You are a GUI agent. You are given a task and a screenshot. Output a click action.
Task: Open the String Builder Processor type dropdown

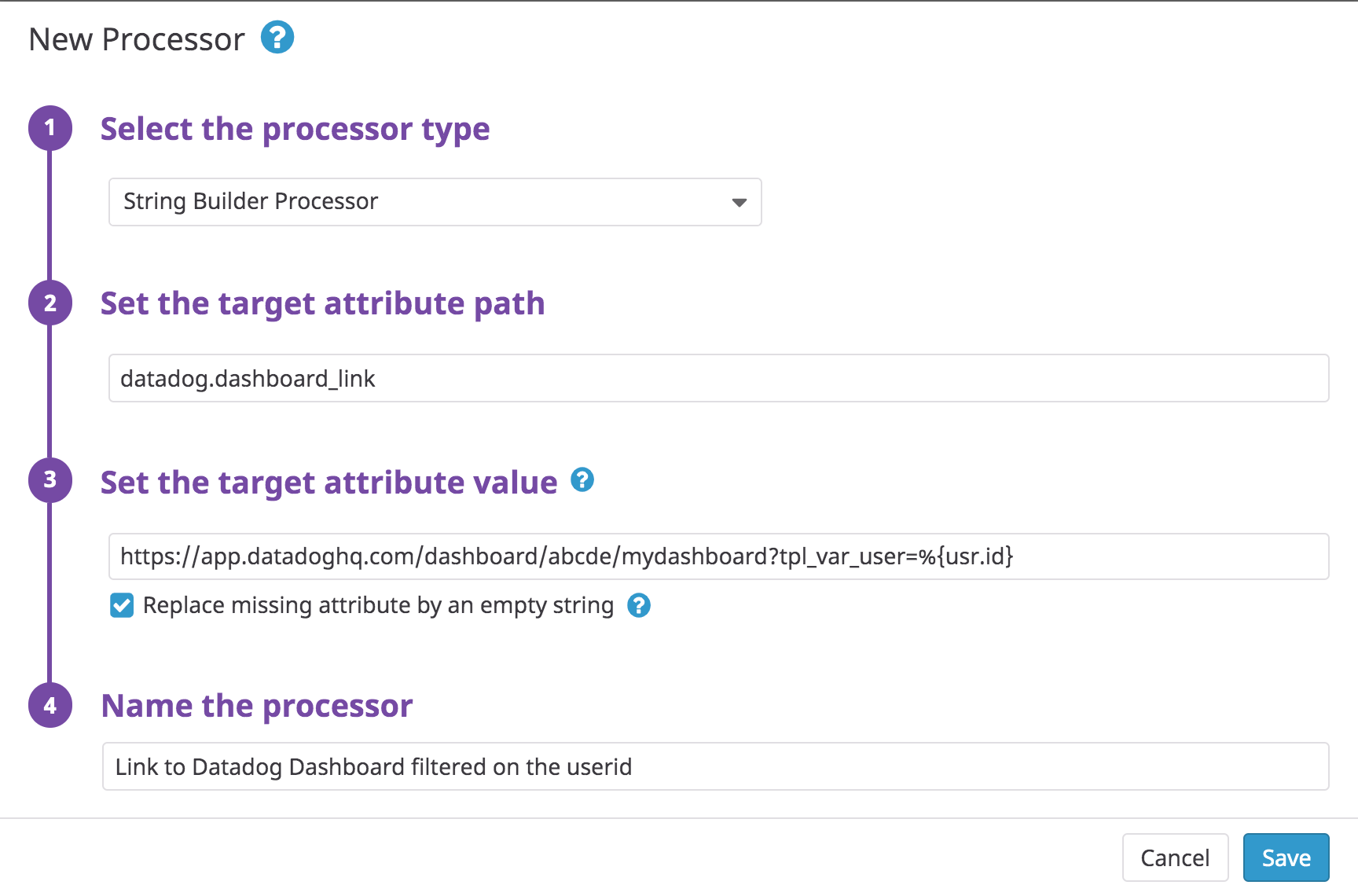[435, 202]
